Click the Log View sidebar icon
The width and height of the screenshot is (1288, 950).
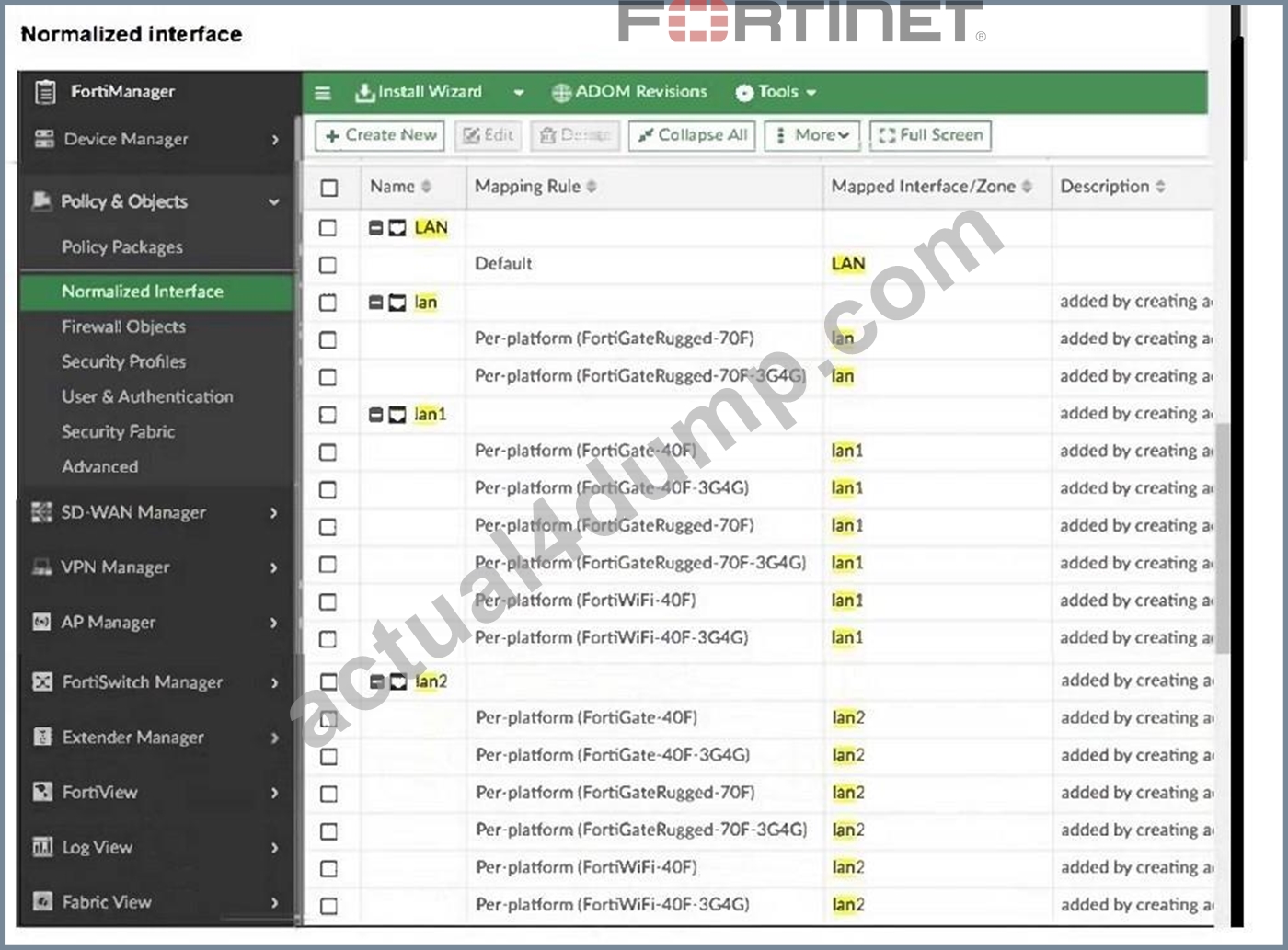(42, 847)
